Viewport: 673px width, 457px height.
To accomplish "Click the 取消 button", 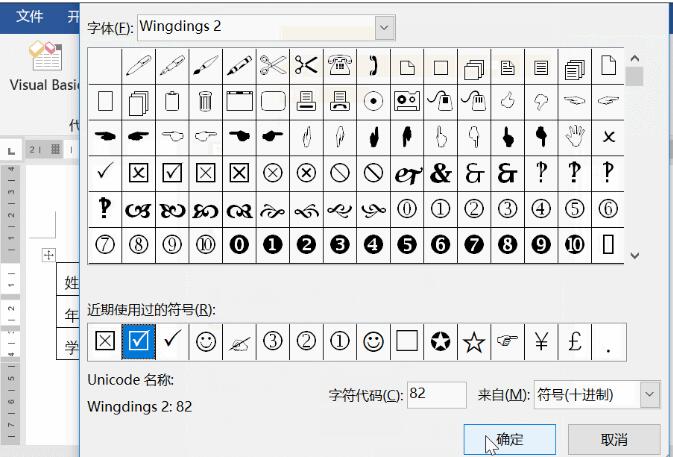I will pos(614,439).
